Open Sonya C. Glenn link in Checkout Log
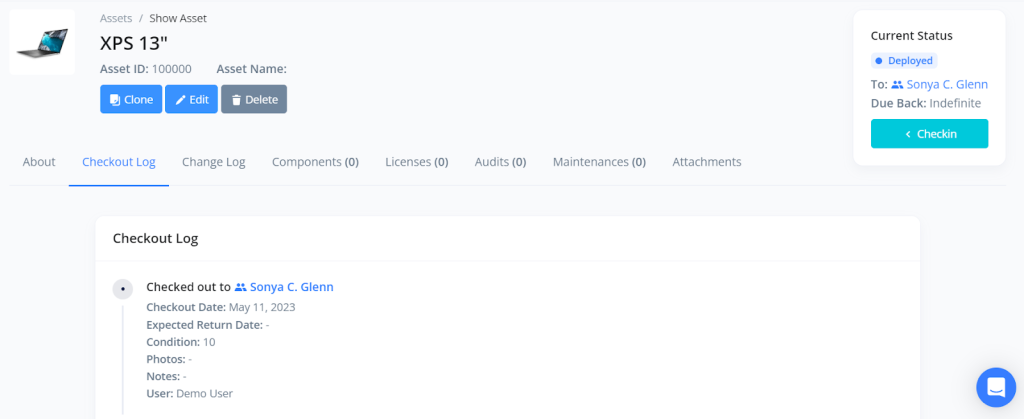This screenshot has width=1024, height=419. [292, 287]
